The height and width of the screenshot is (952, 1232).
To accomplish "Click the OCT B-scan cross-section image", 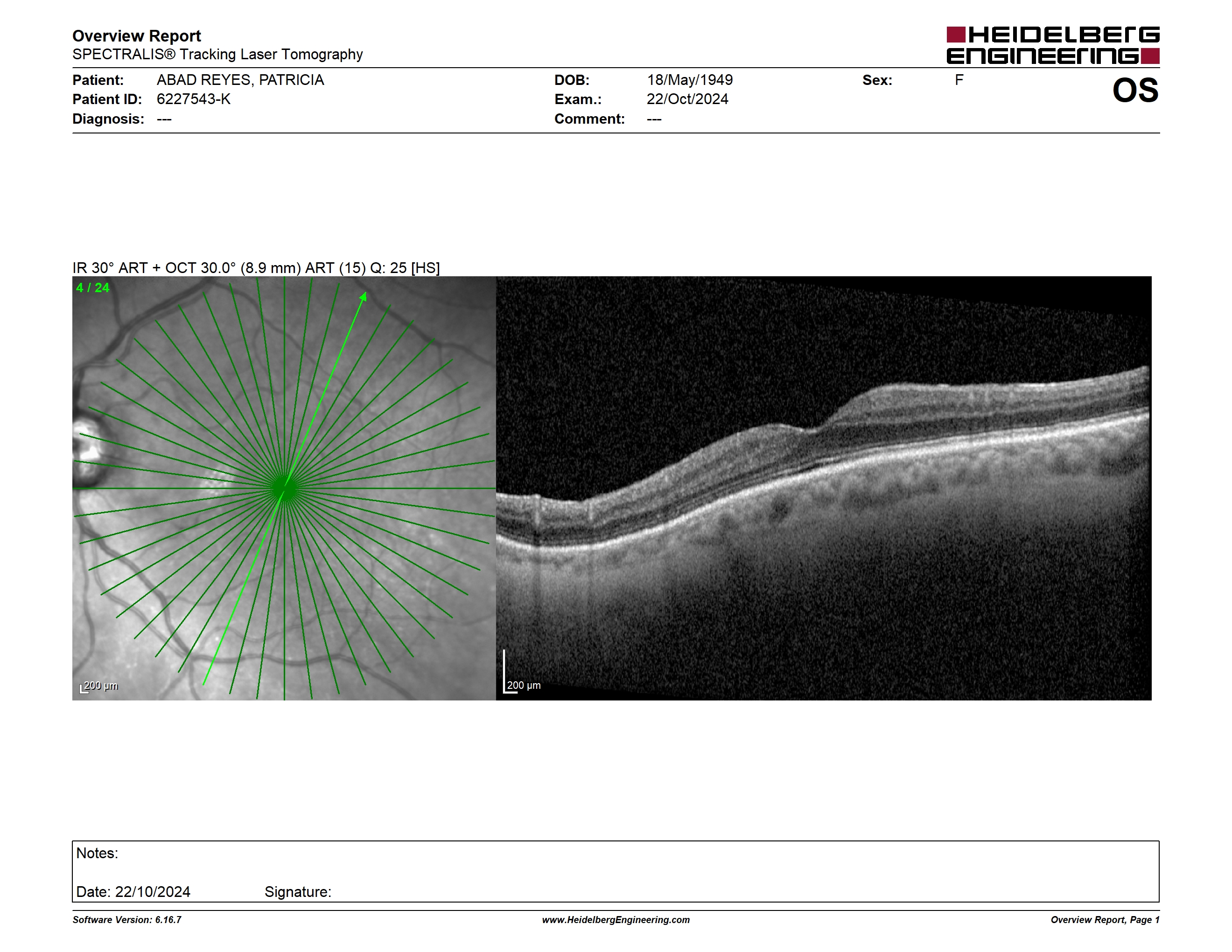I will tap(824, 489).
